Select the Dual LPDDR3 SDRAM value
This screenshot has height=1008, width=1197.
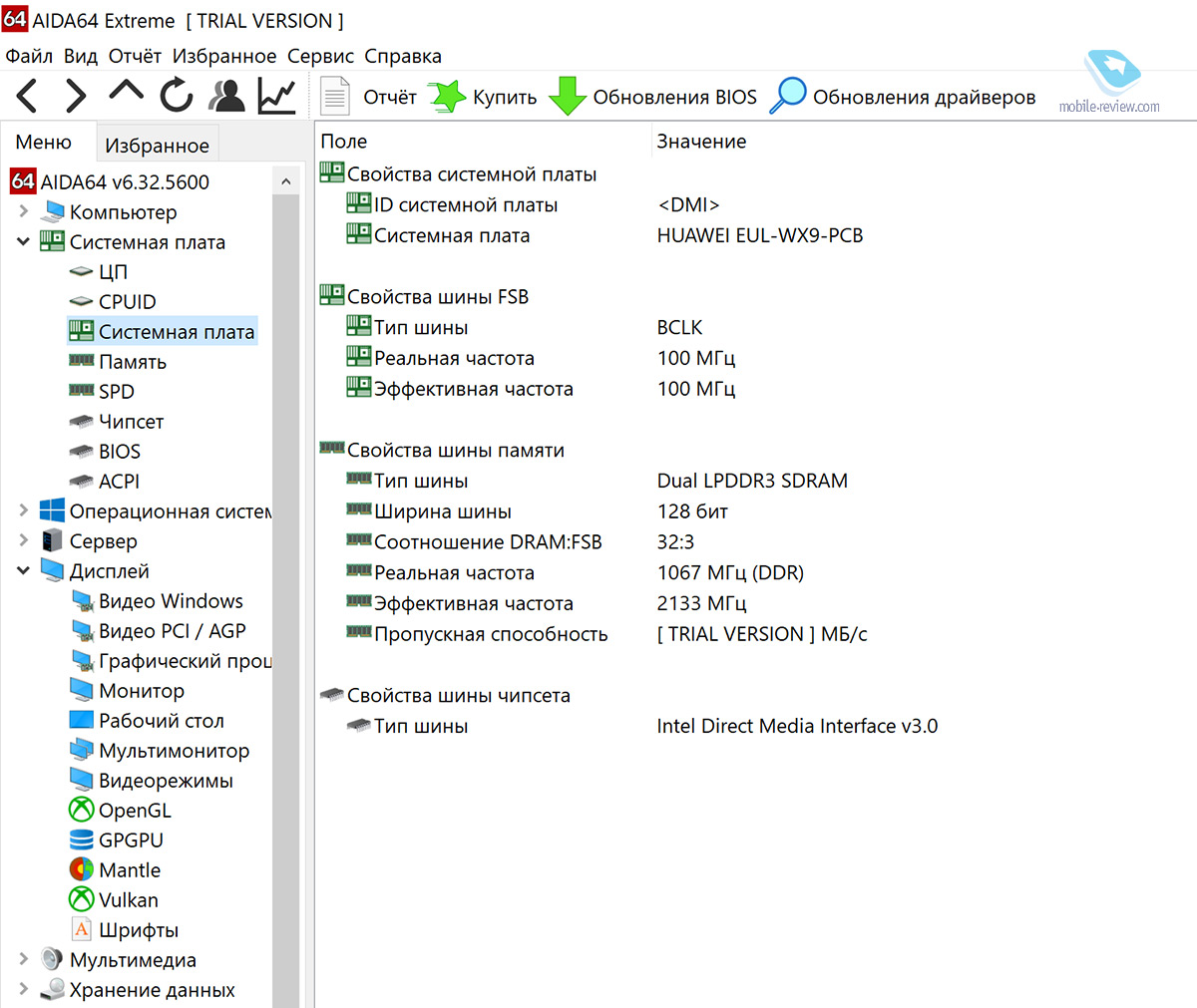coord(752,481)
